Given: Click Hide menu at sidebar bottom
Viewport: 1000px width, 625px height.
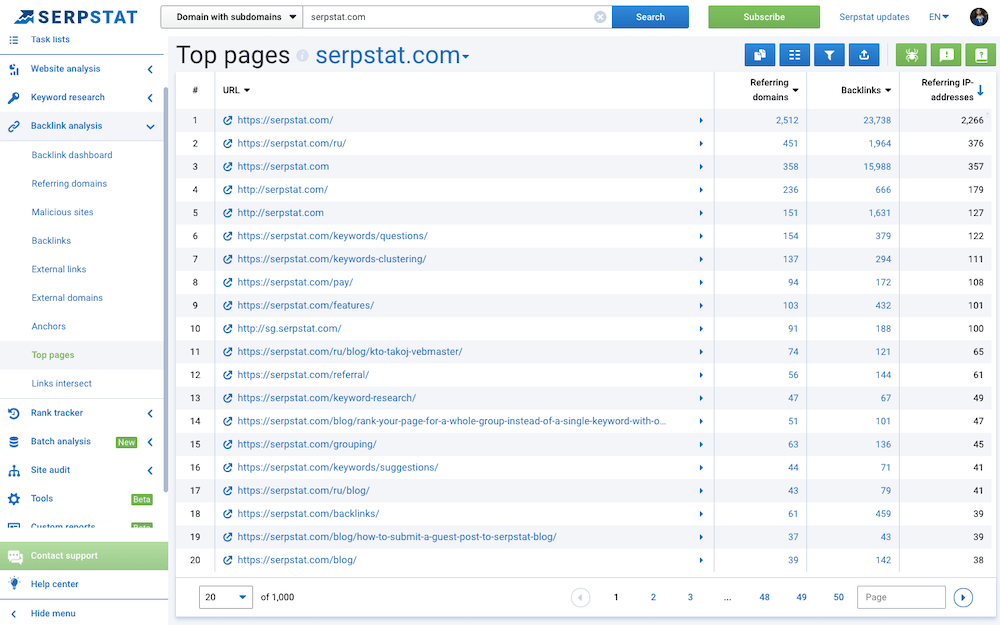Looking at the screenshot, I should click(53, 614).
